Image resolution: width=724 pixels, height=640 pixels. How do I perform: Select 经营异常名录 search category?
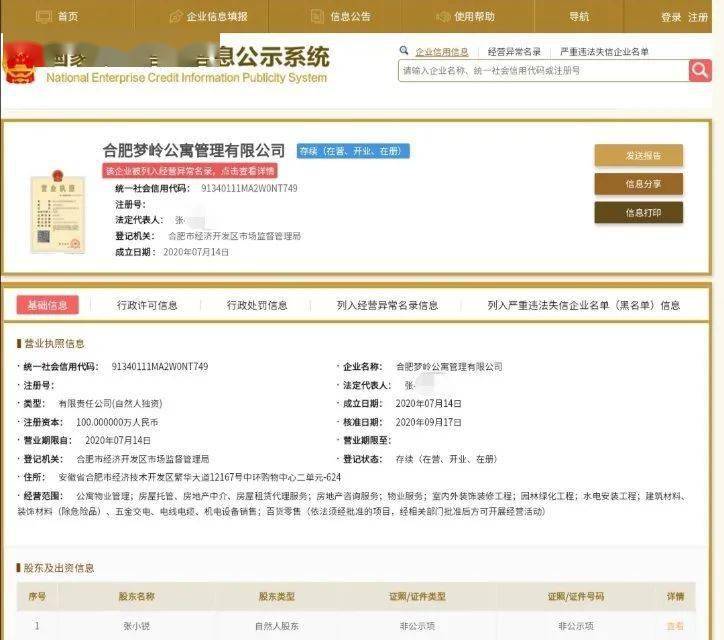coord(514,52)
